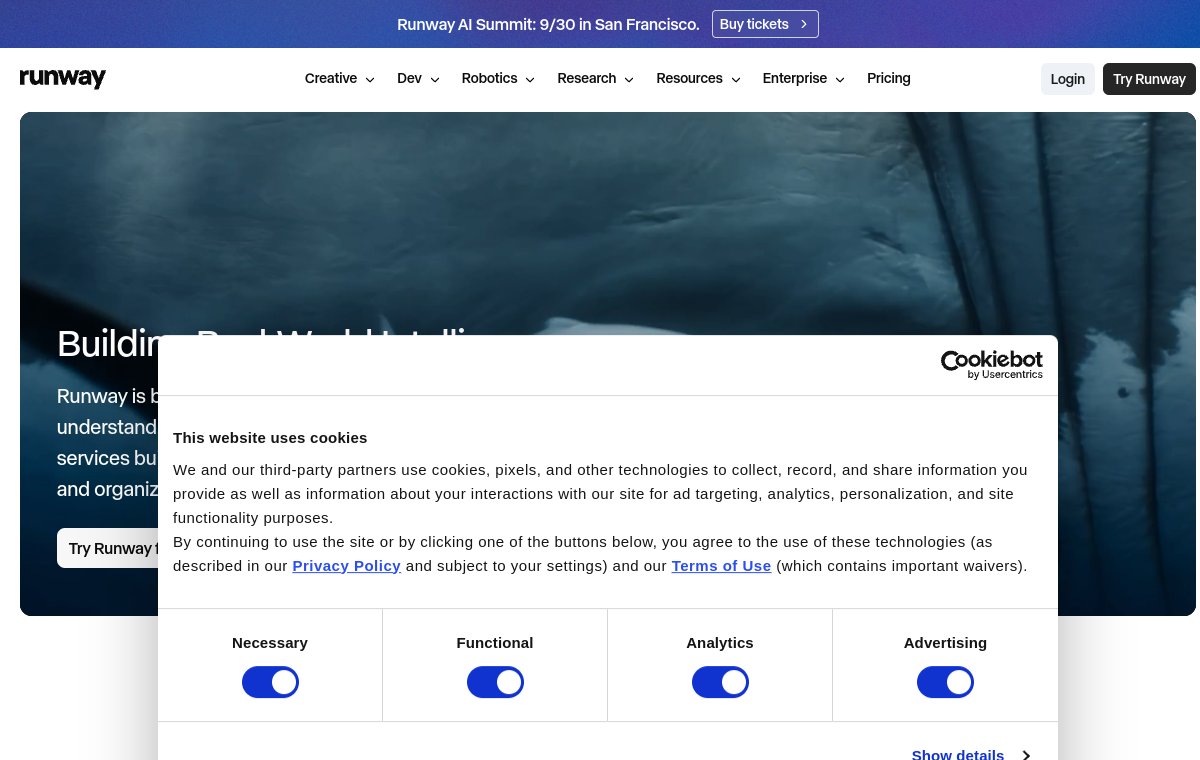
Task: Go to the Pricing page
Action: (x=889, y=78)
